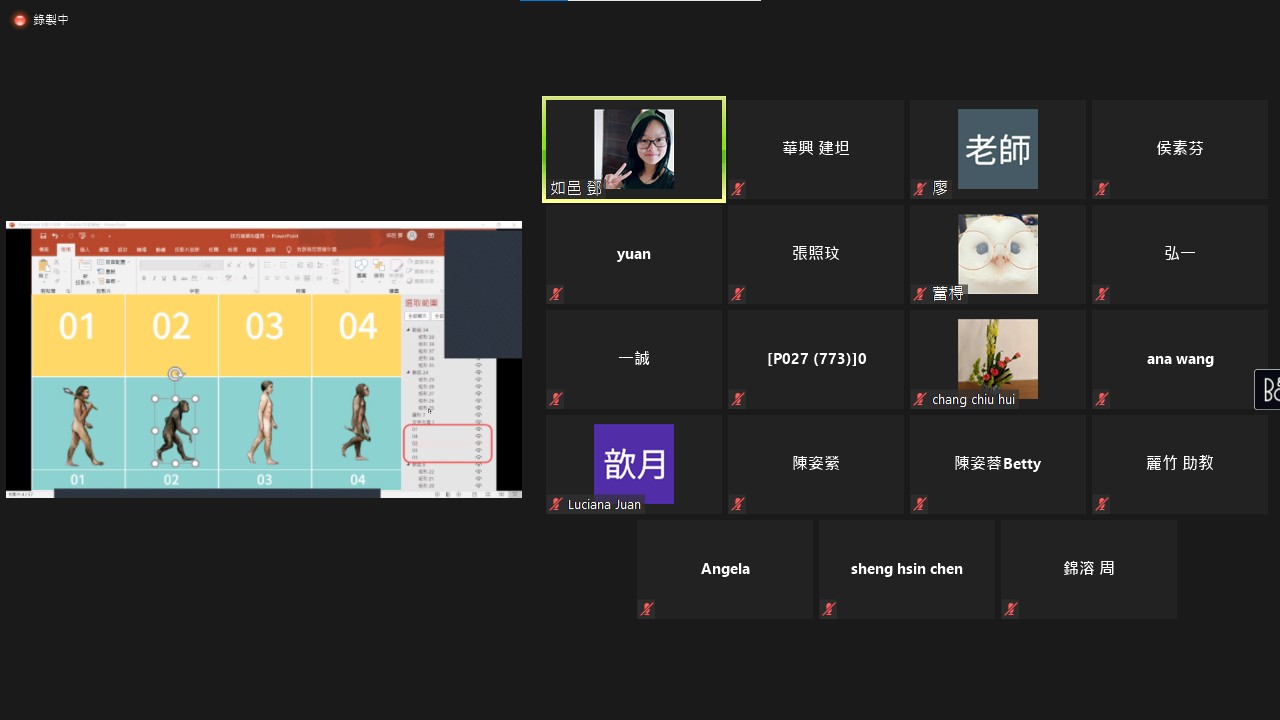The height and width of the screenshot is (720, 1280).
Task: Select the Italic formatting icon
Action: (154, 276)
